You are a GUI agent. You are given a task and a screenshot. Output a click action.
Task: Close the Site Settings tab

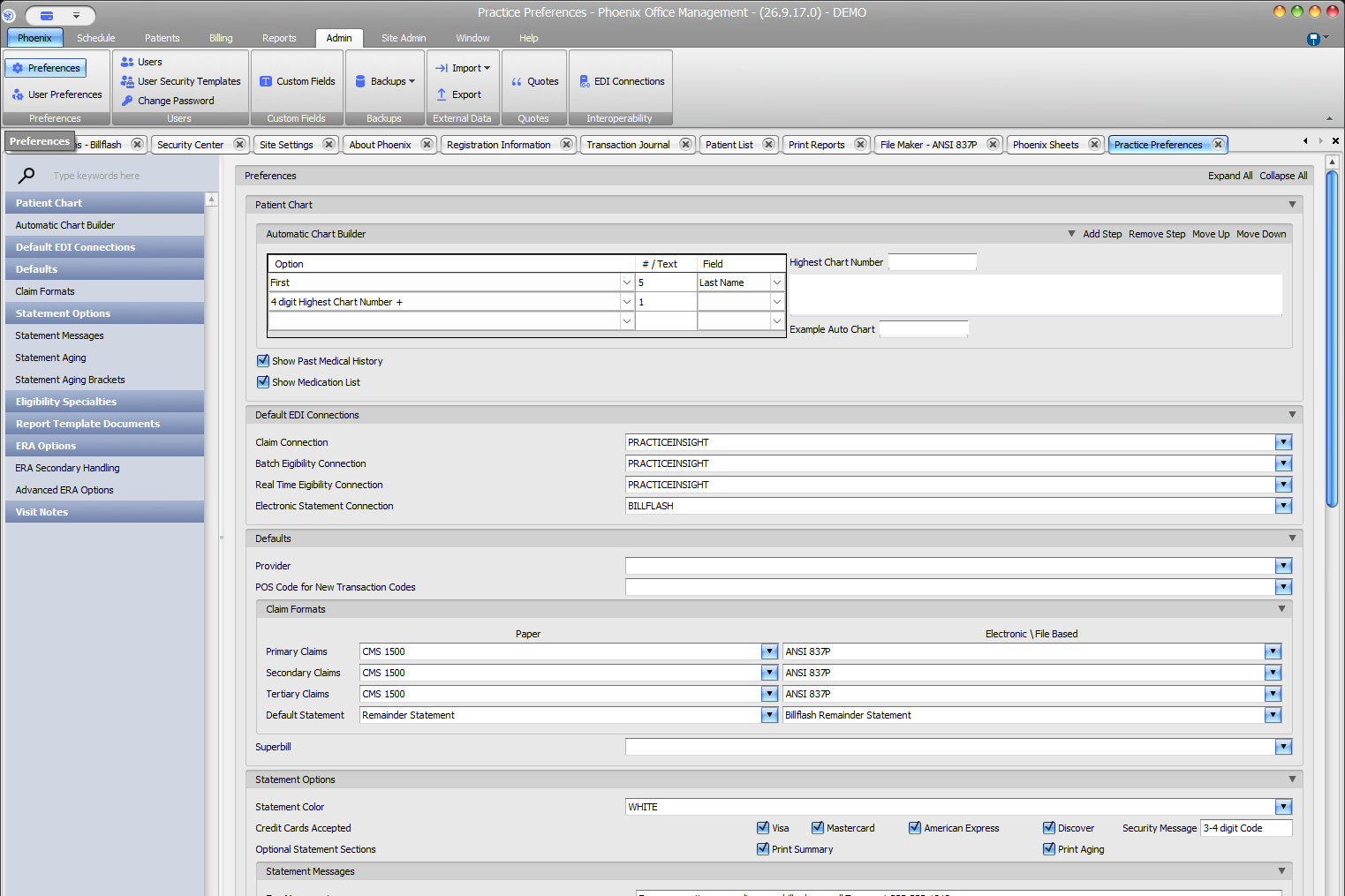pos(329,144)
